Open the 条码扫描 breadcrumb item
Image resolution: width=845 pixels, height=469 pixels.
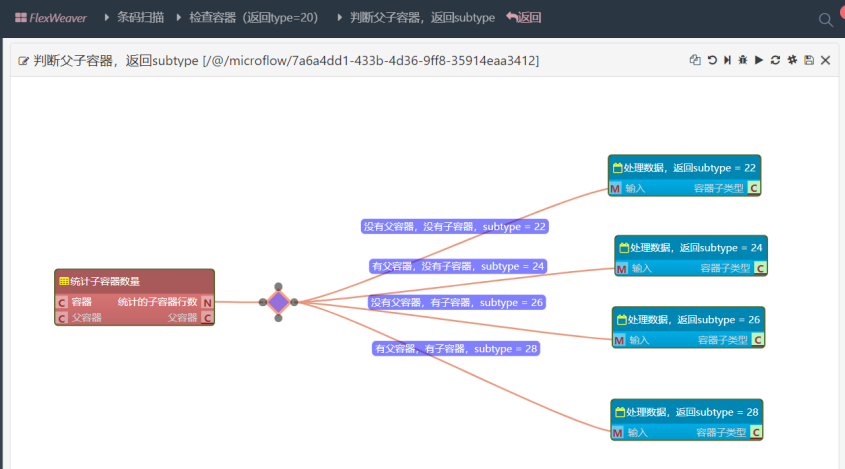139,18
